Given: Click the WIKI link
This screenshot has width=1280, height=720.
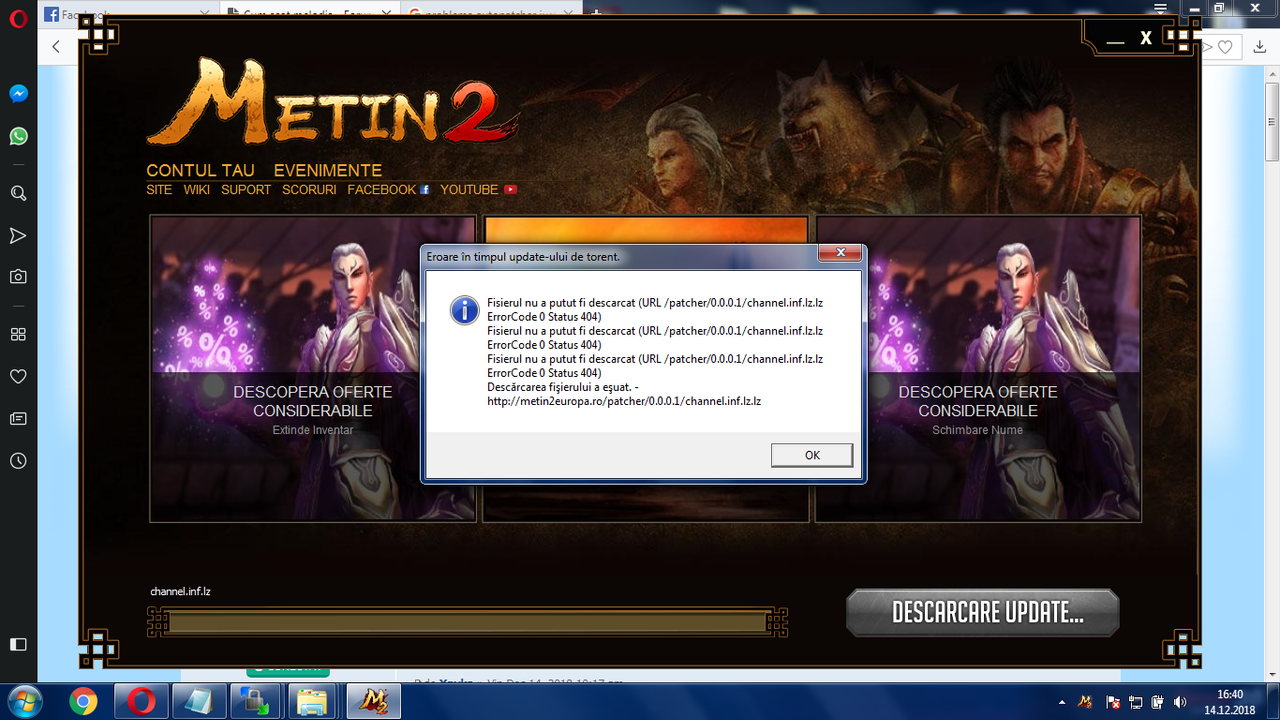Looking at the screenshot, I should [x=196, y=189].
